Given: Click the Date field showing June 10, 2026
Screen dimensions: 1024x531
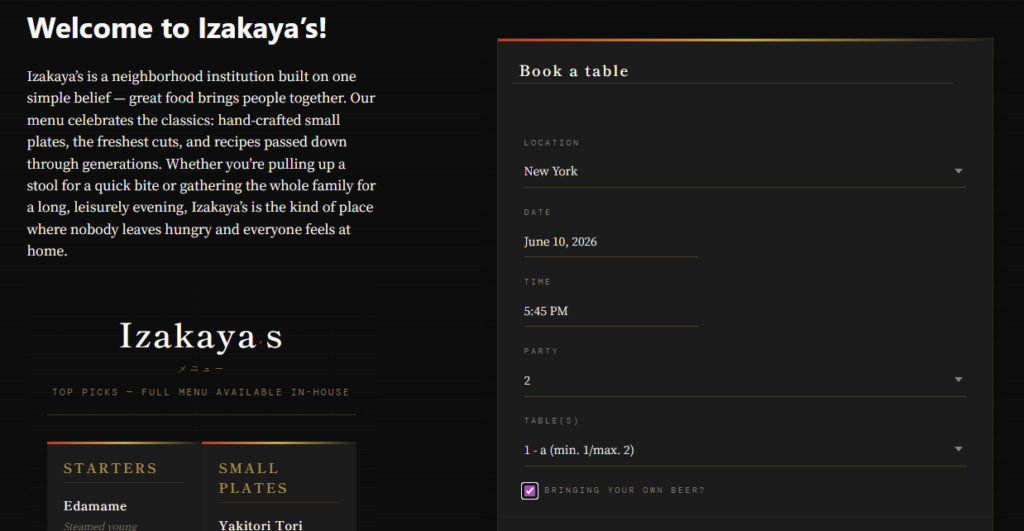Looking at the screenshot, I should coord(611,242).
